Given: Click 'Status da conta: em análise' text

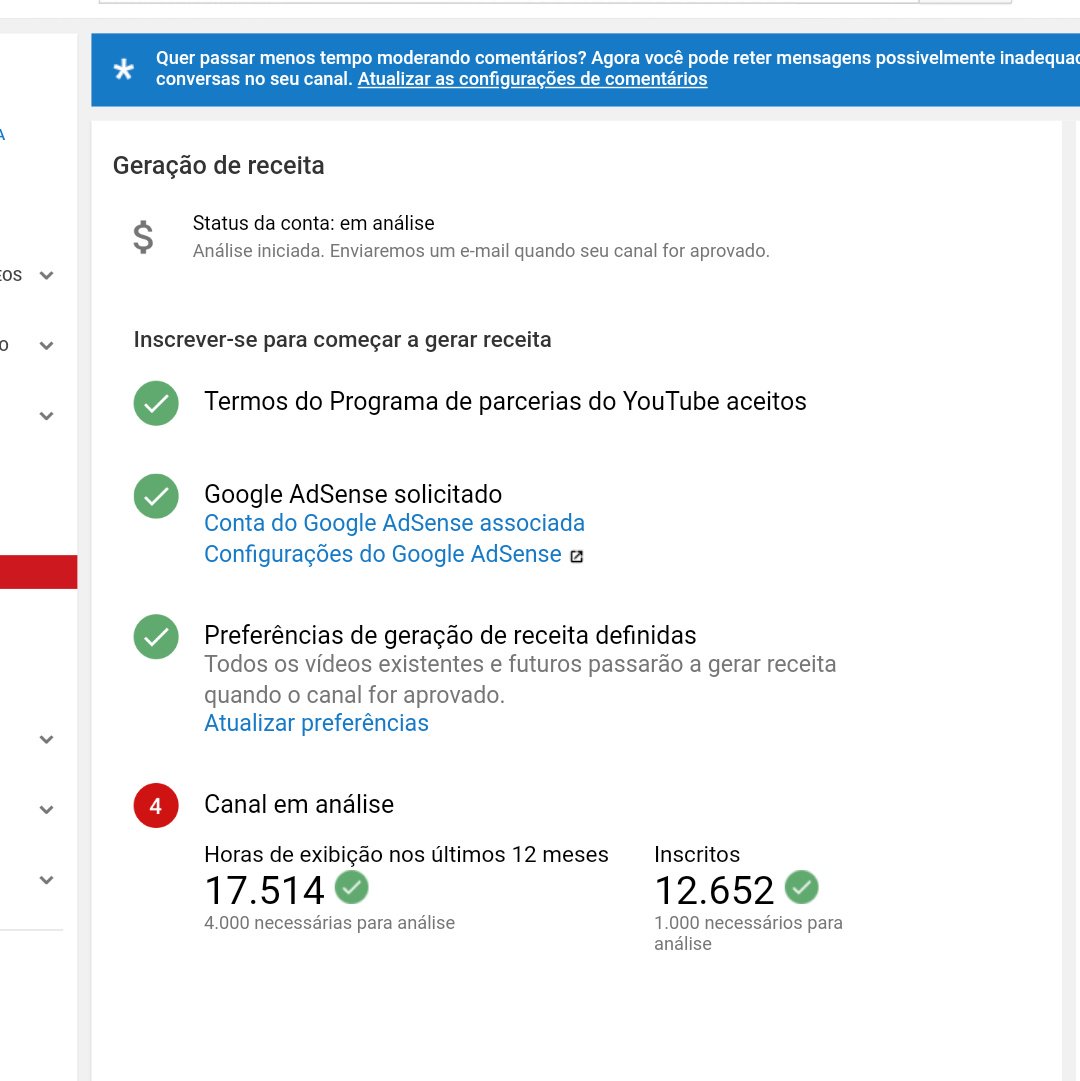Looking at the screenshot, I should [x=314, y=223].
